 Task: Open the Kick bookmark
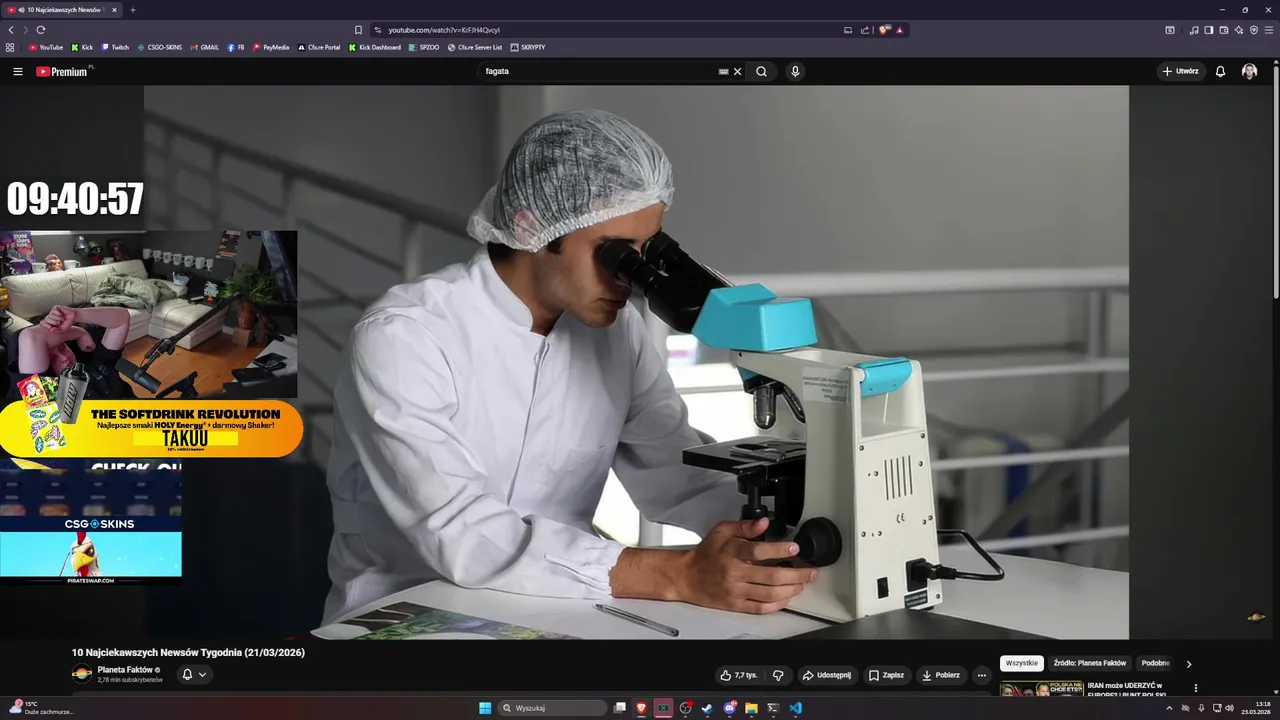(82, 47)
